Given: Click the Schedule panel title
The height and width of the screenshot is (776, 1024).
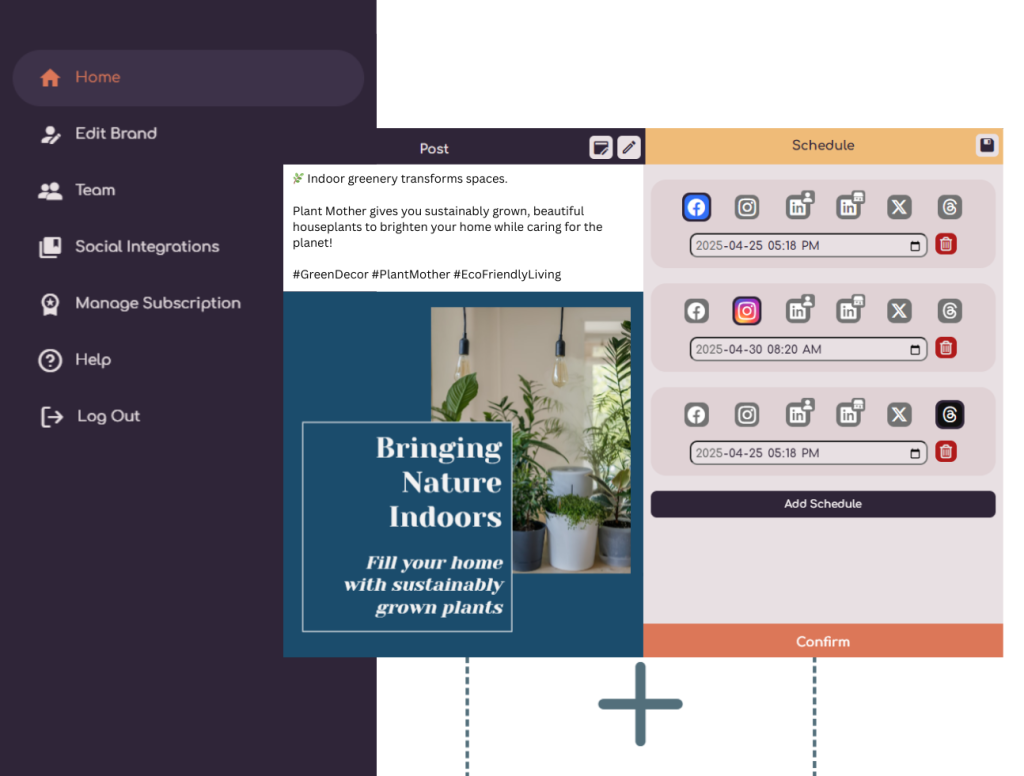Looking at the screenshot, I should tap(823, 145).
